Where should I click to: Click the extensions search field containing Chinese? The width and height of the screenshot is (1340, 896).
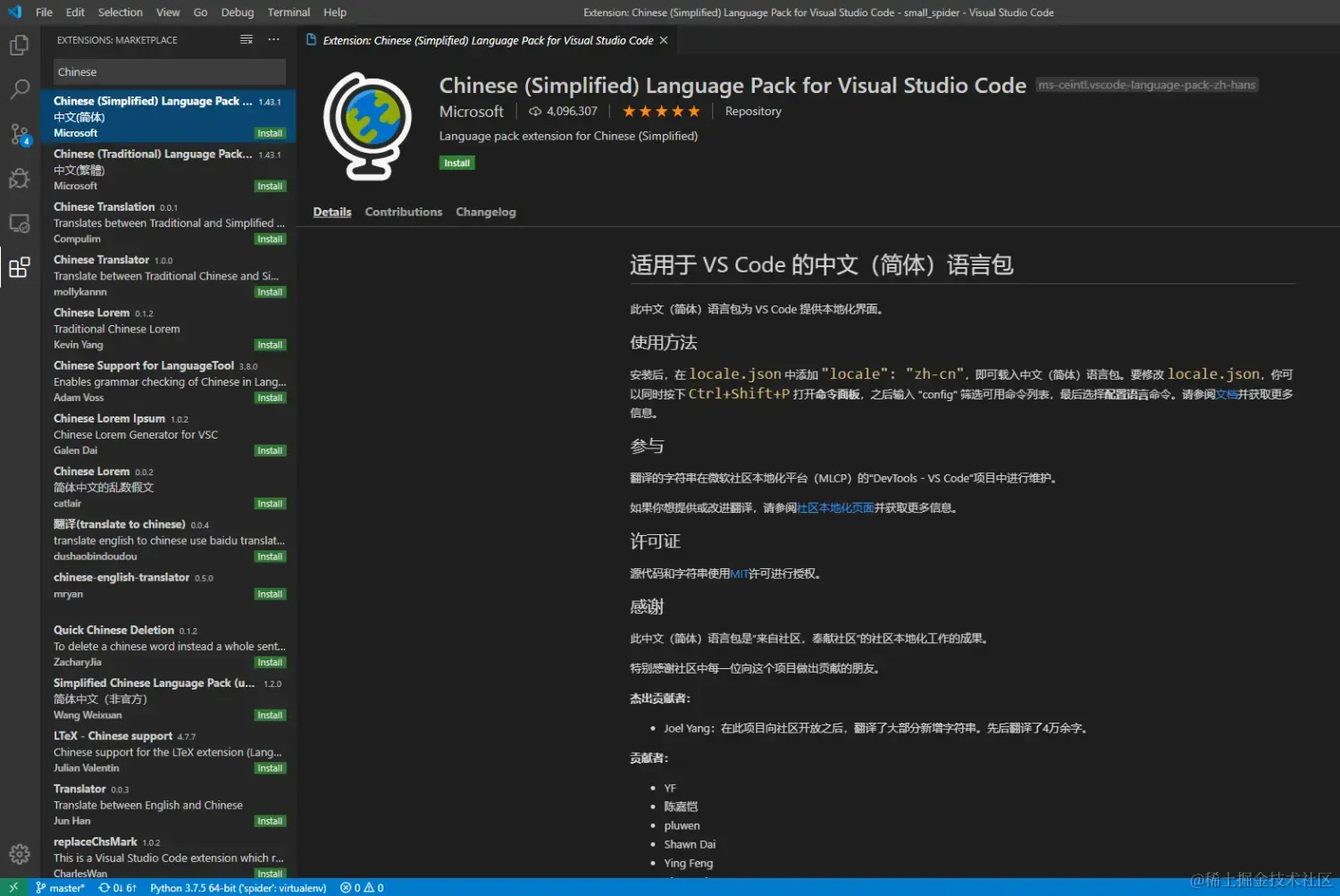[x=170, y=71]
